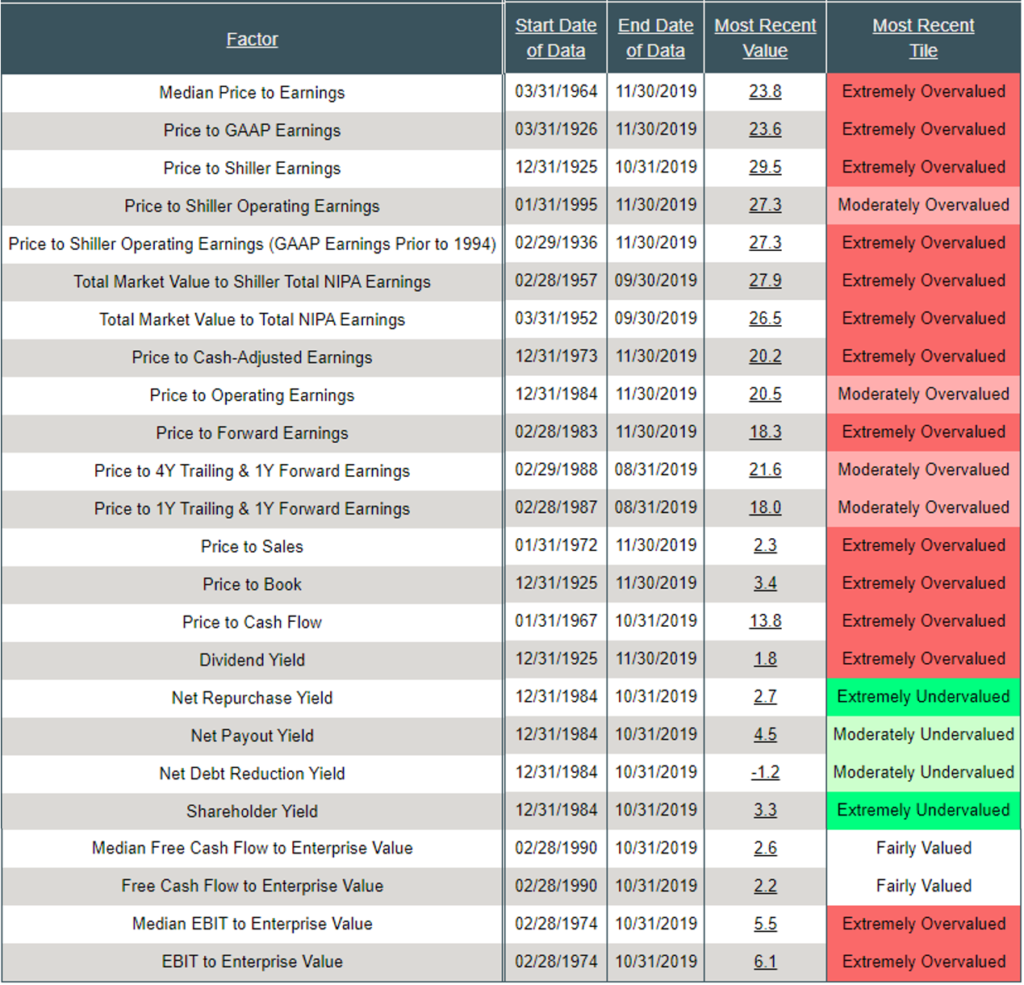This screenshot has width=1024, height=985.
Task: Click the 01/31/1995 start date cell
Action: coord(556,205)
